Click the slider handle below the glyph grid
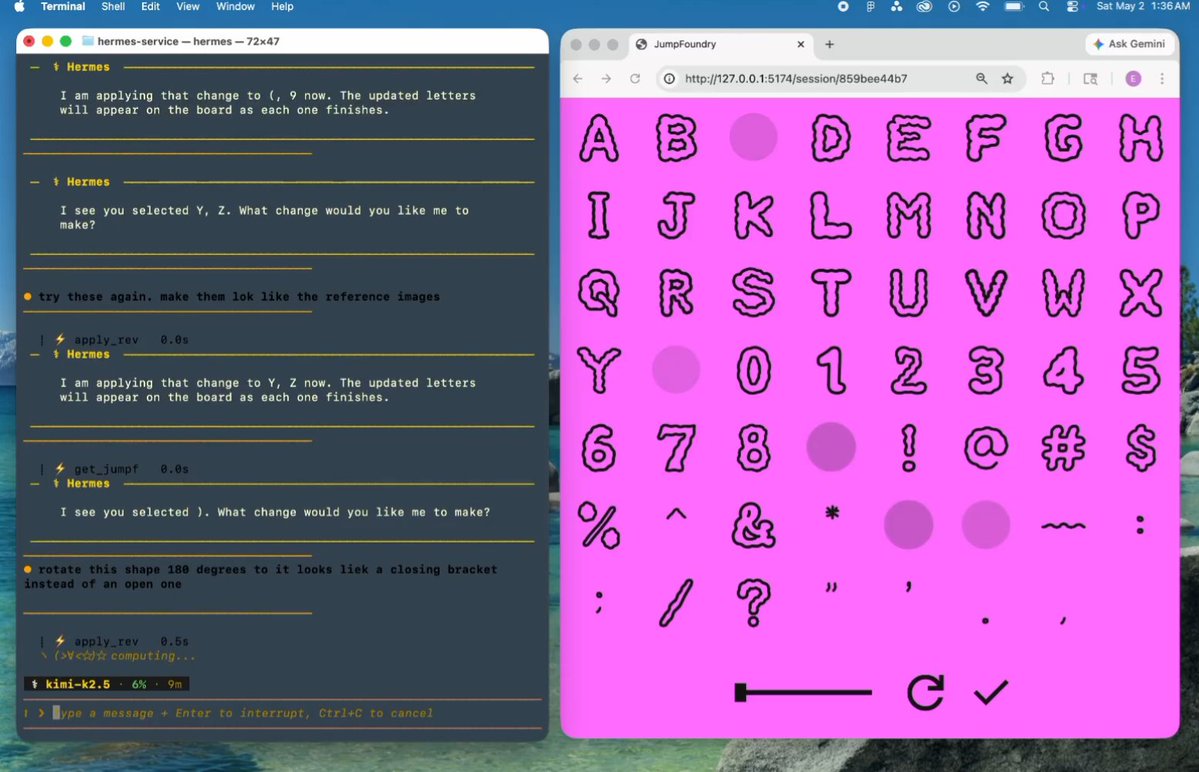This screenshot has height=772, width=1199. pyautogui.click(x=740, y=693)
